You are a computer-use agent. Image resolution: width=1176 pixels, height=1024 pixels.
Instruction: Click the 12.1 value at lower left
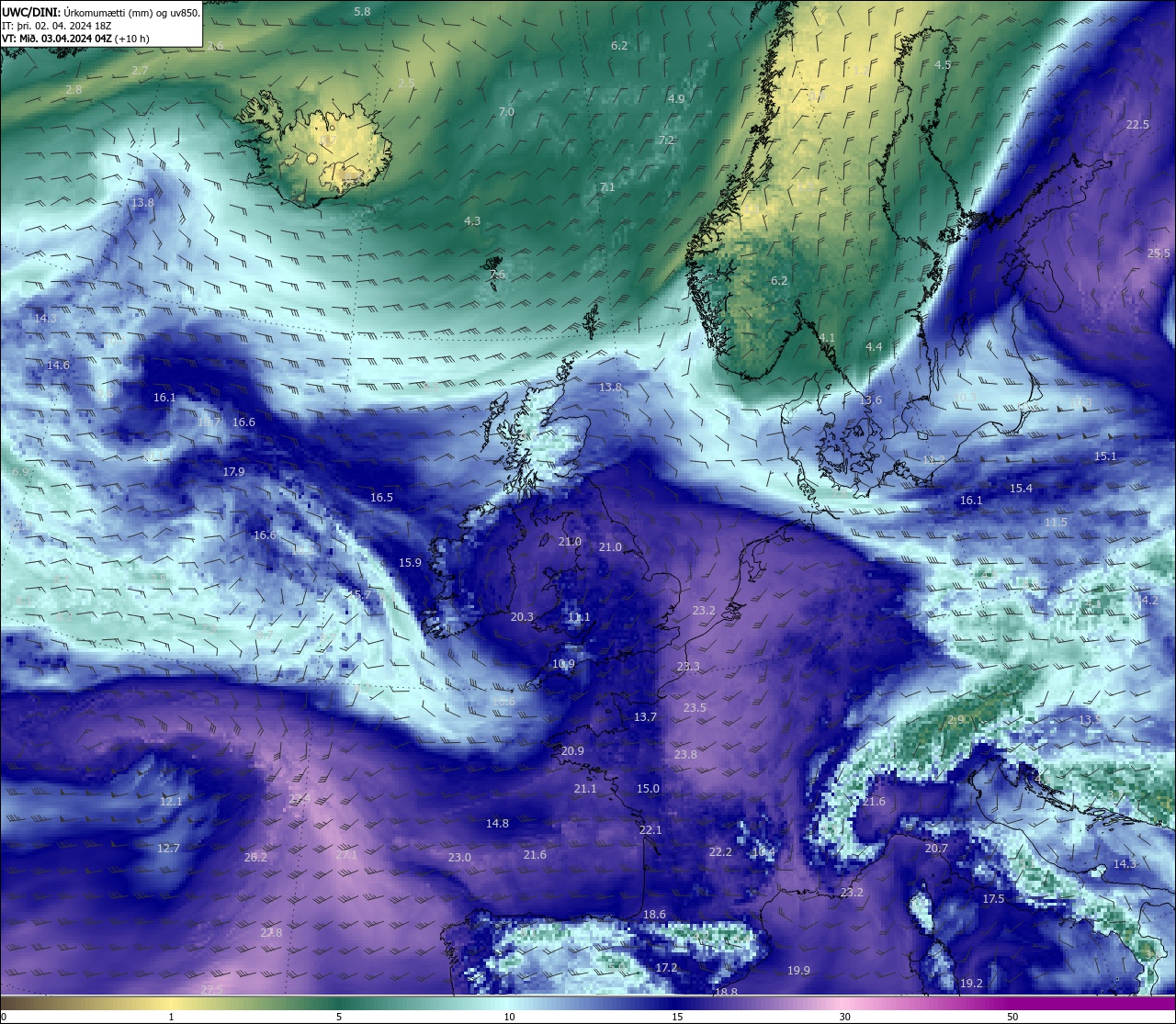pos(171,801)
